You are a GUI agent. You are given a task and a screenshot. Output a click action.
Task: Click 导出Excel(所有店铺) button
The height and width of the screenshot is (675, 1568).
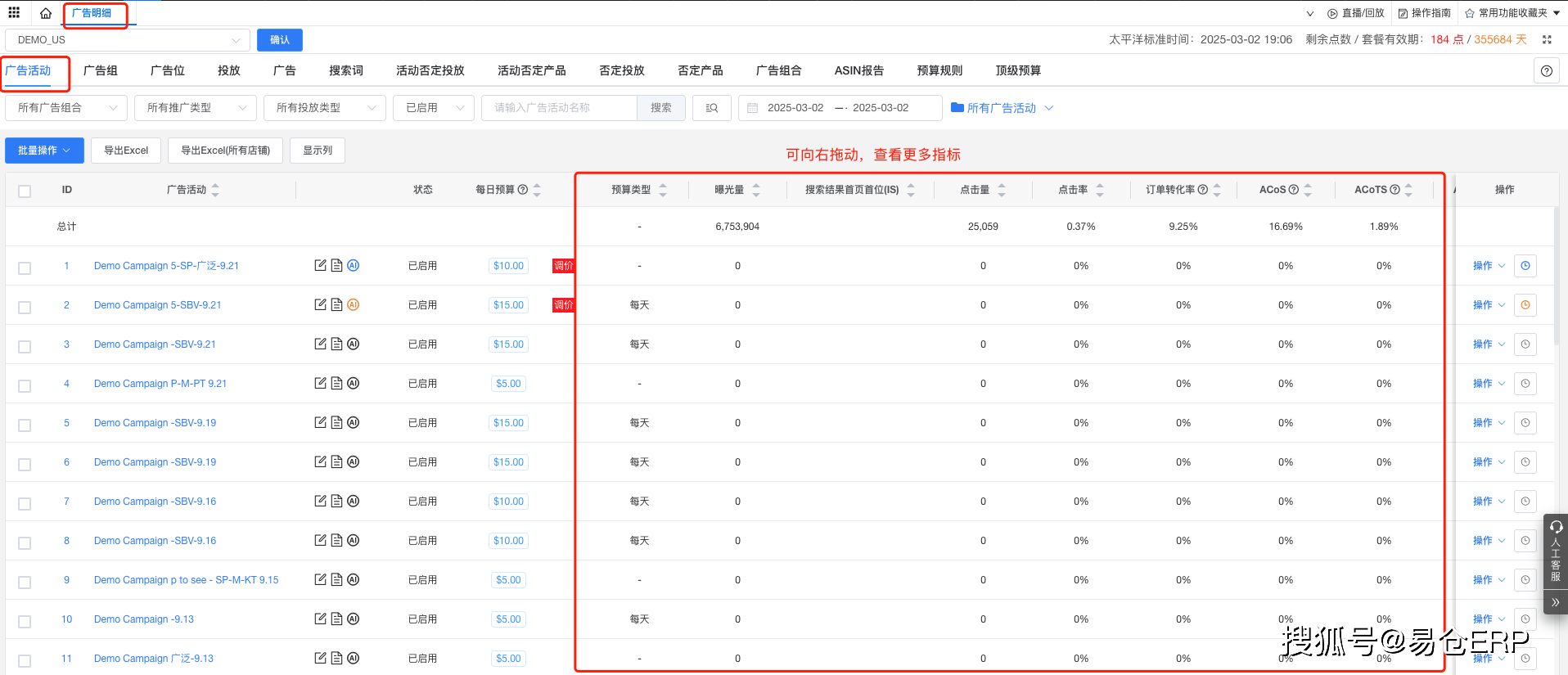pos(225,151)
